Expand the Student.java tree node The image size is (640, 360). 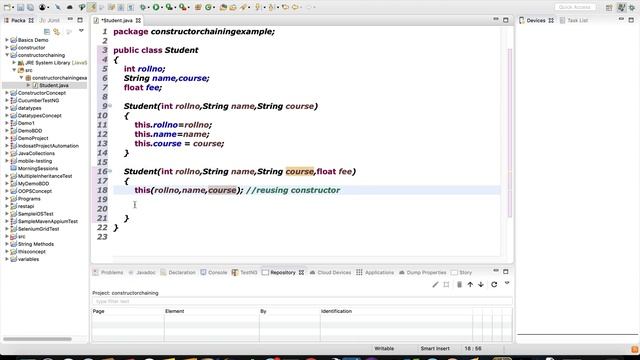29,85
